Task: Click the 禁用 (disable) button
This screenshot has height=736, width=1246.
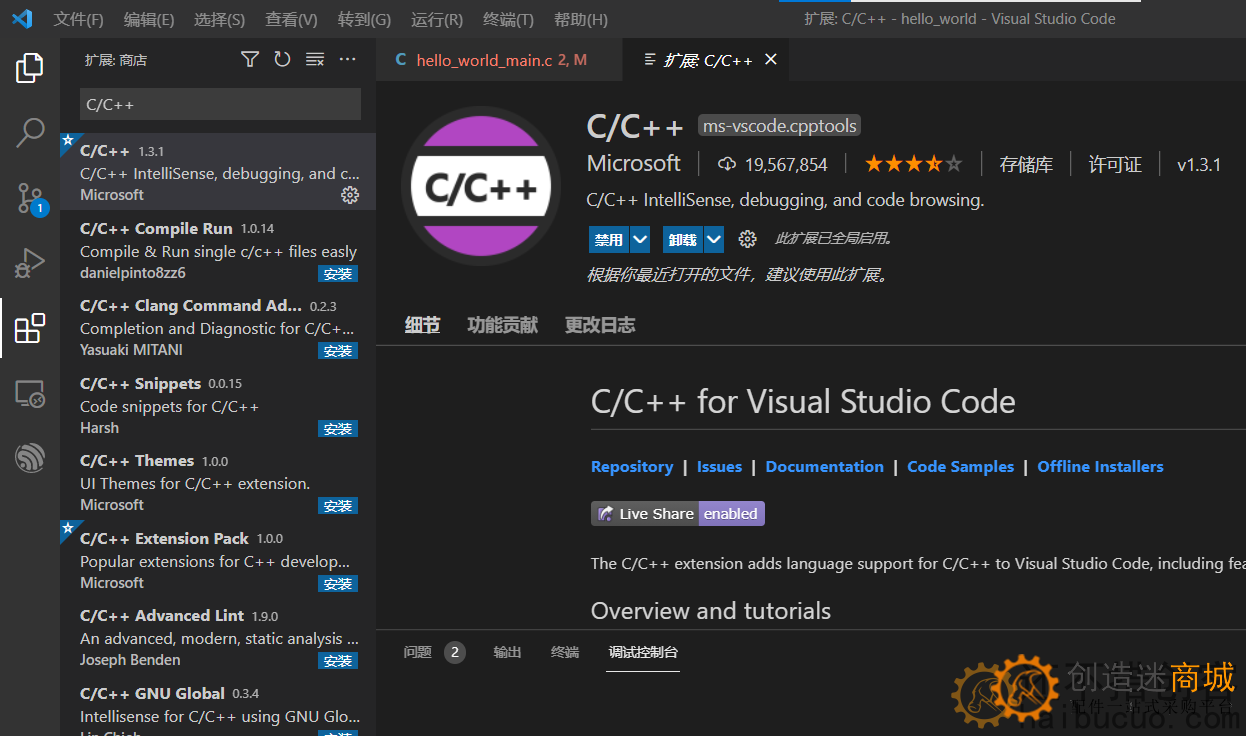Action: (609, 240)
